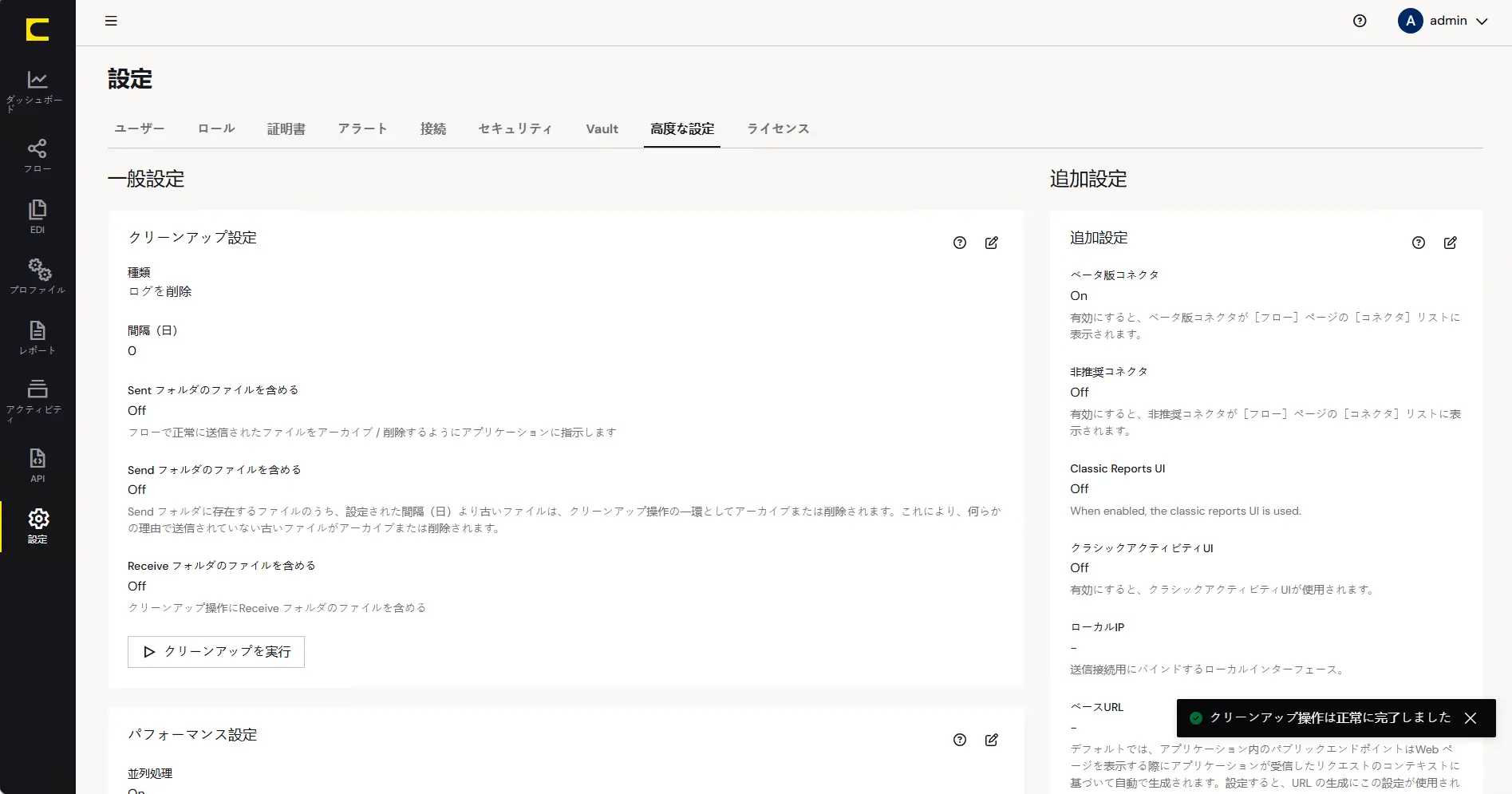Image resolution: width=1512 pixels, height=794 pixels.
Task: Click the 並列処理 label
Action: pyautogui.click(x=150, y=774)
